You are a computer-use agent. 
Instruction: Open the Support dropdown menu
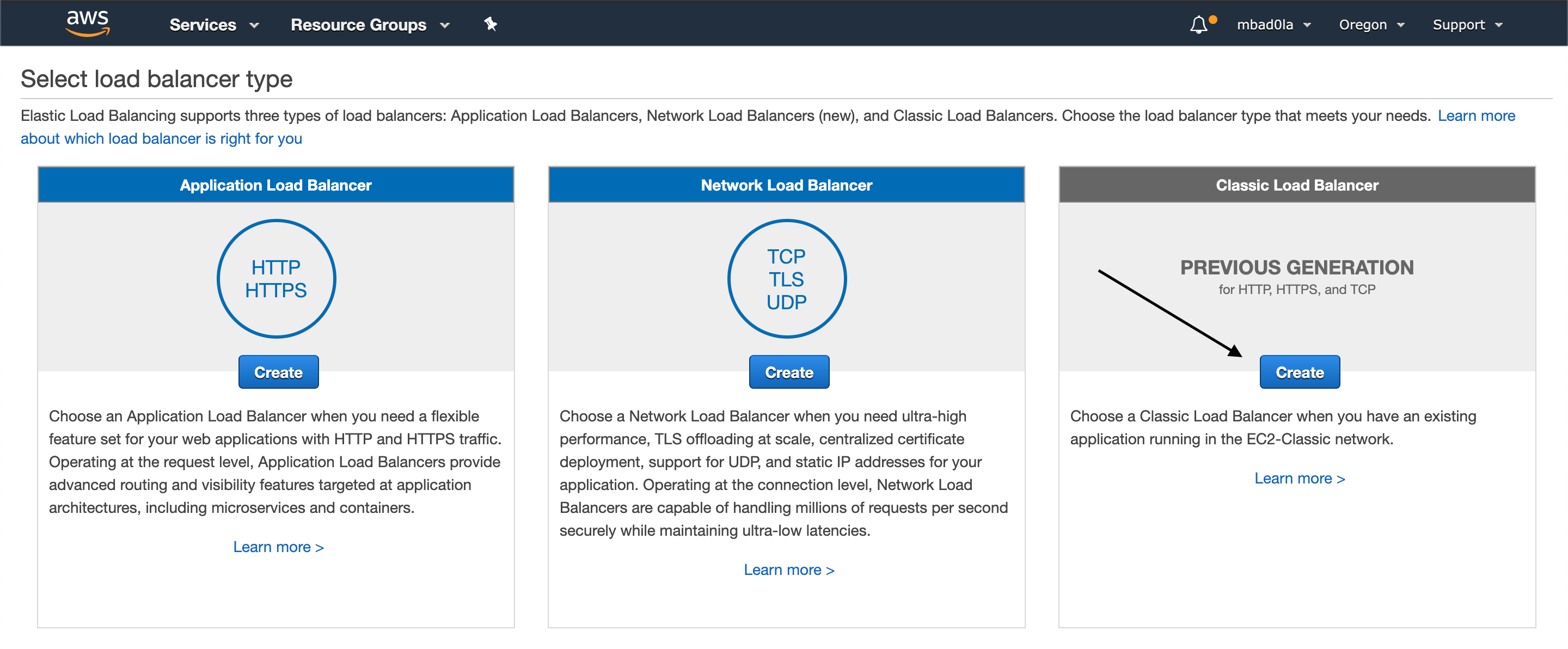[1468, 25]
